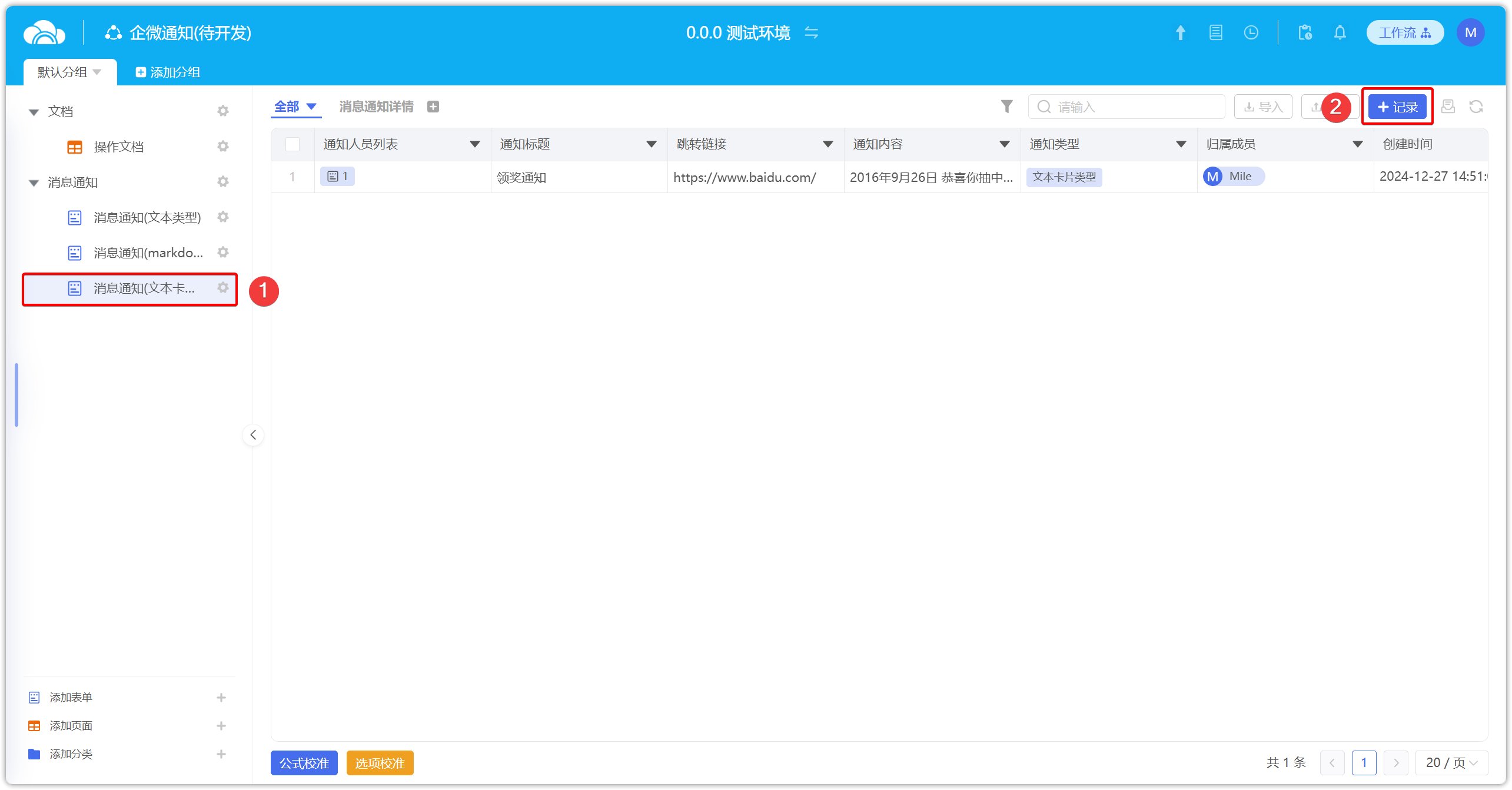Viewport: 1512px width, 790px height.
Task: Open settings gear for 消息通知(markdo...)
Action: pos(223,252)
